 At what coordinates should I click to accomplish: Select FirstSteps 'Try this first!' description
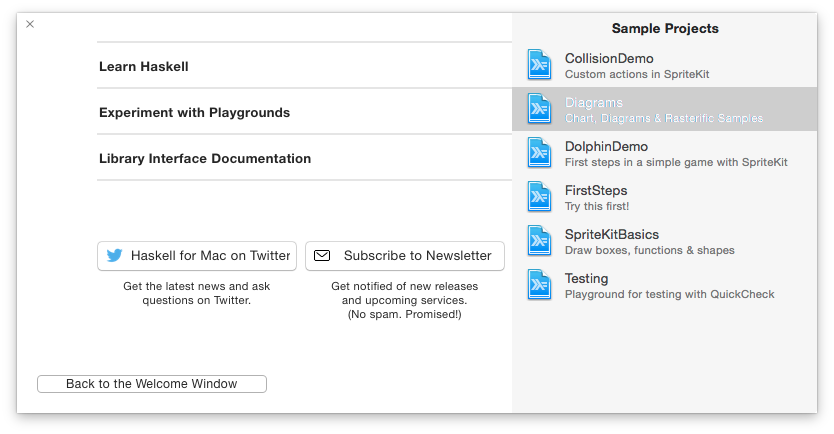tap(597, 206)
